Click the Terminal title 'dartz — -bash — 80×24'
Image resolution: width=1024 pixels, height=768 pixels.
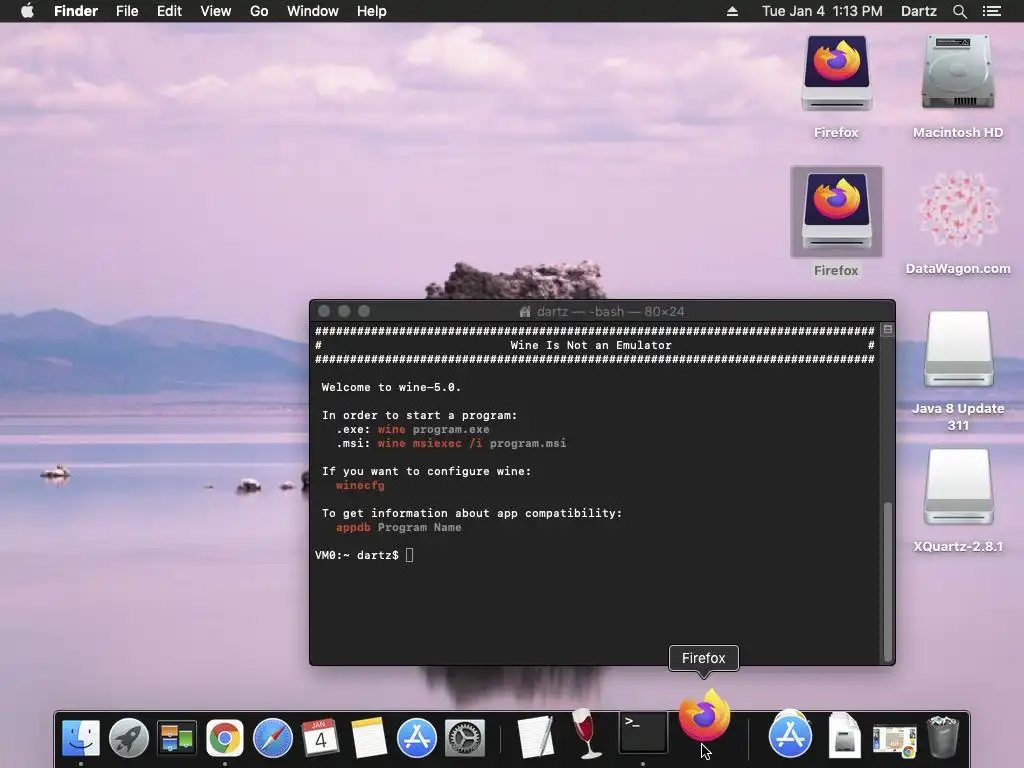(x=610, y=312)
